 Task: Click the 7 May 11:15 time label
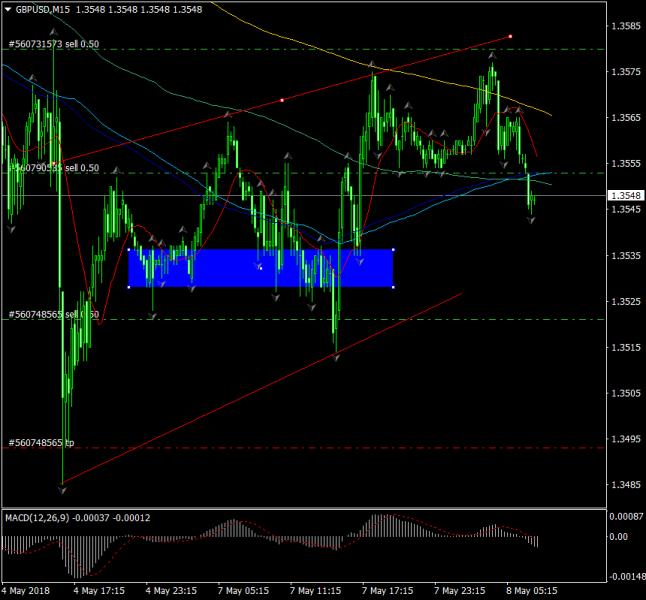tap(316, 591)
